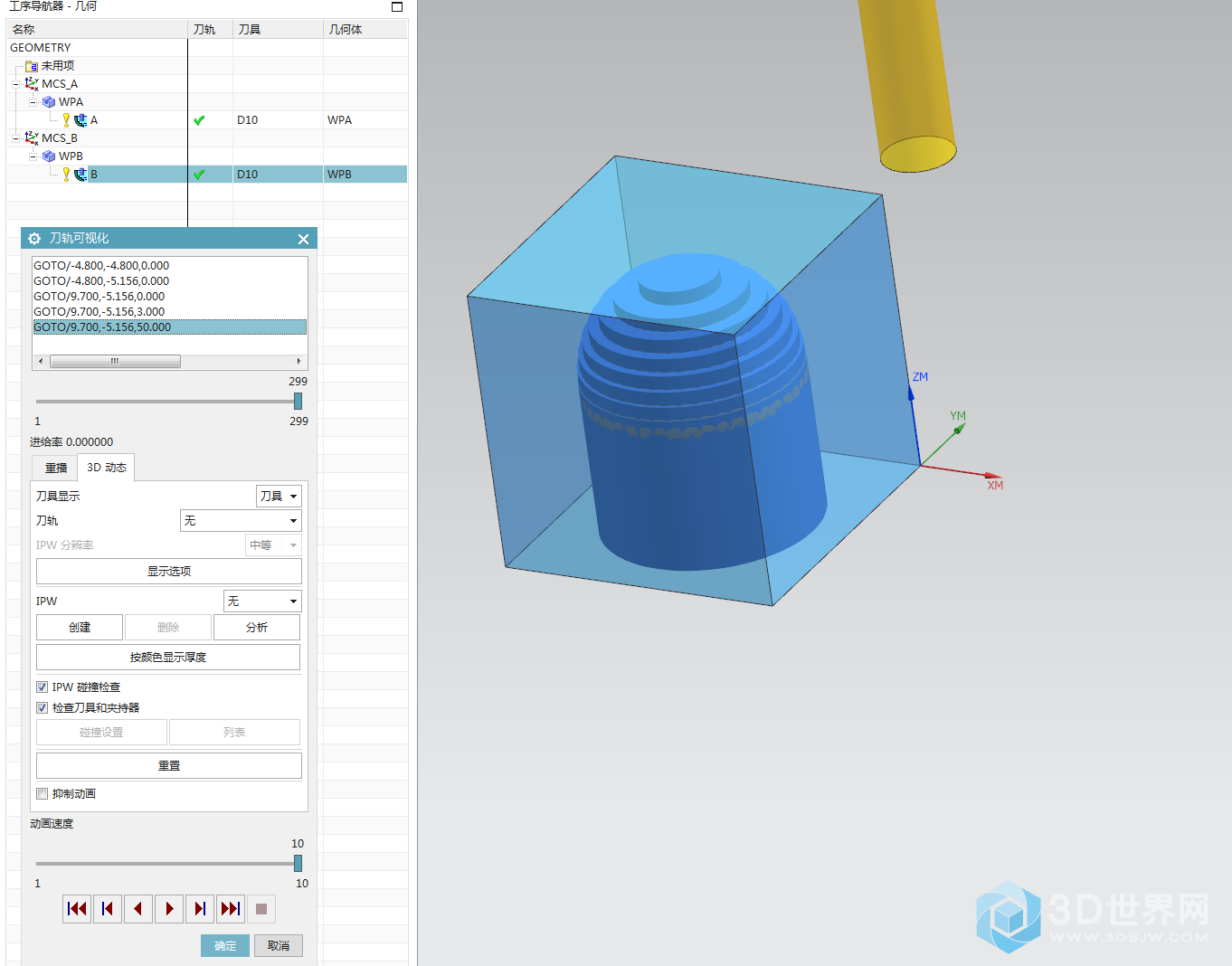Open the IPW dropdown set to 无
This screenshot has height=966, width=1232.
pos(262,601)
